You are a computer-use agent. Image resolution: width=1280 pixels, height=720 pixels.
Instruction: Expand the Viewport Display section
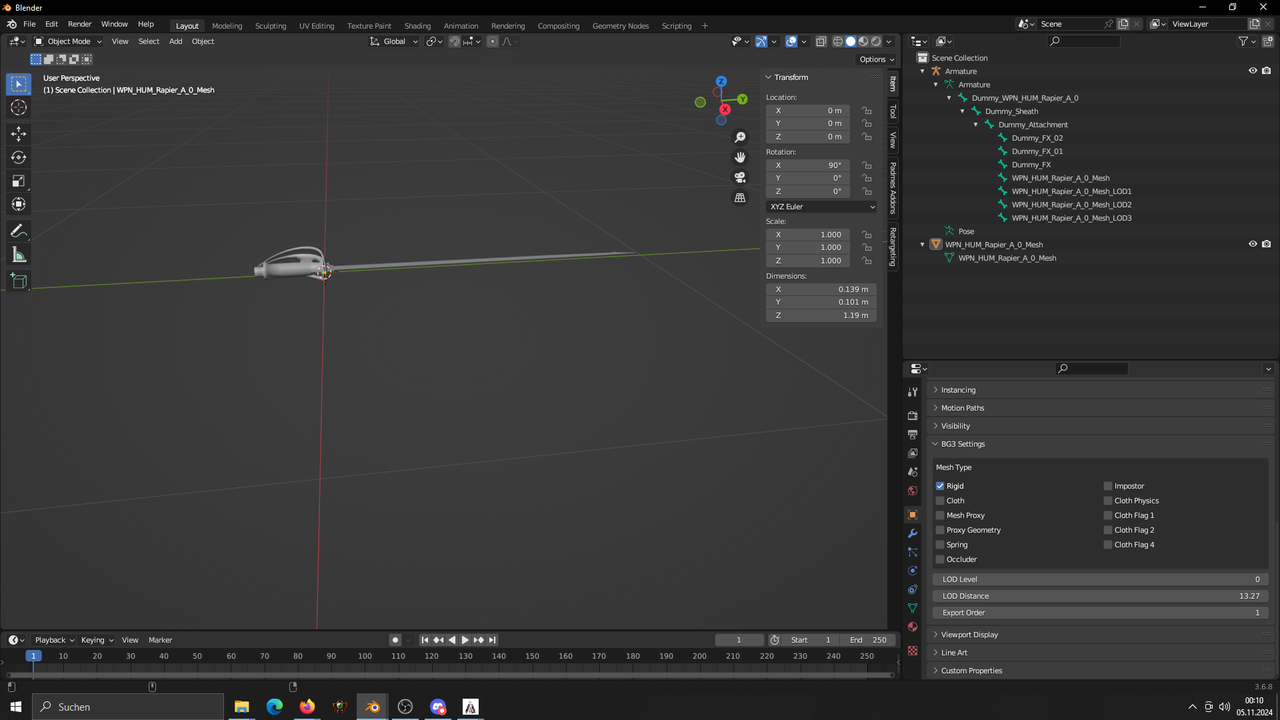970,634
